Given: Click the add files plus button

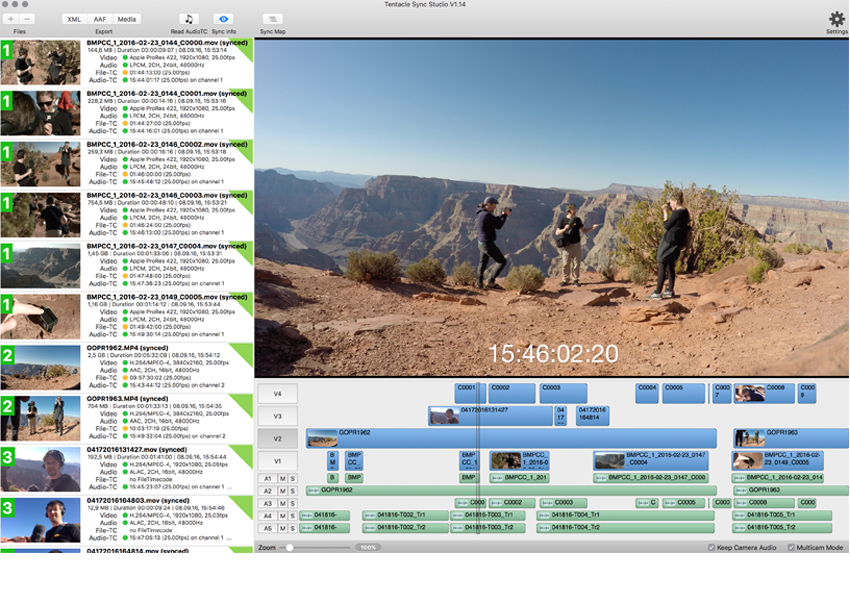Looking at the screenshot, I should click(11, 19).
